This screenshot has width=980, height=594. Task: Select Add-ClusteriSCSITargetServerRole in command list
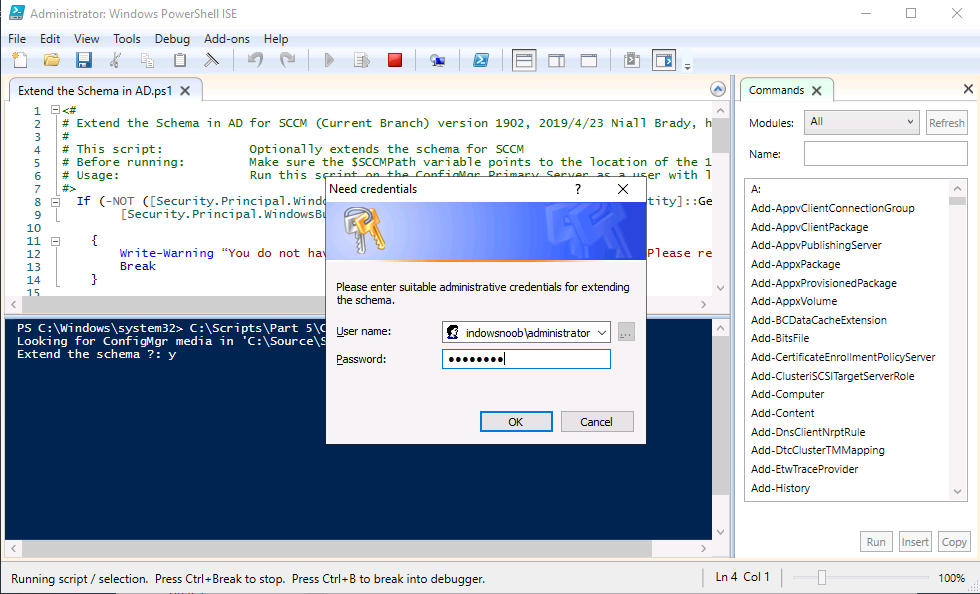click(832, 376)
